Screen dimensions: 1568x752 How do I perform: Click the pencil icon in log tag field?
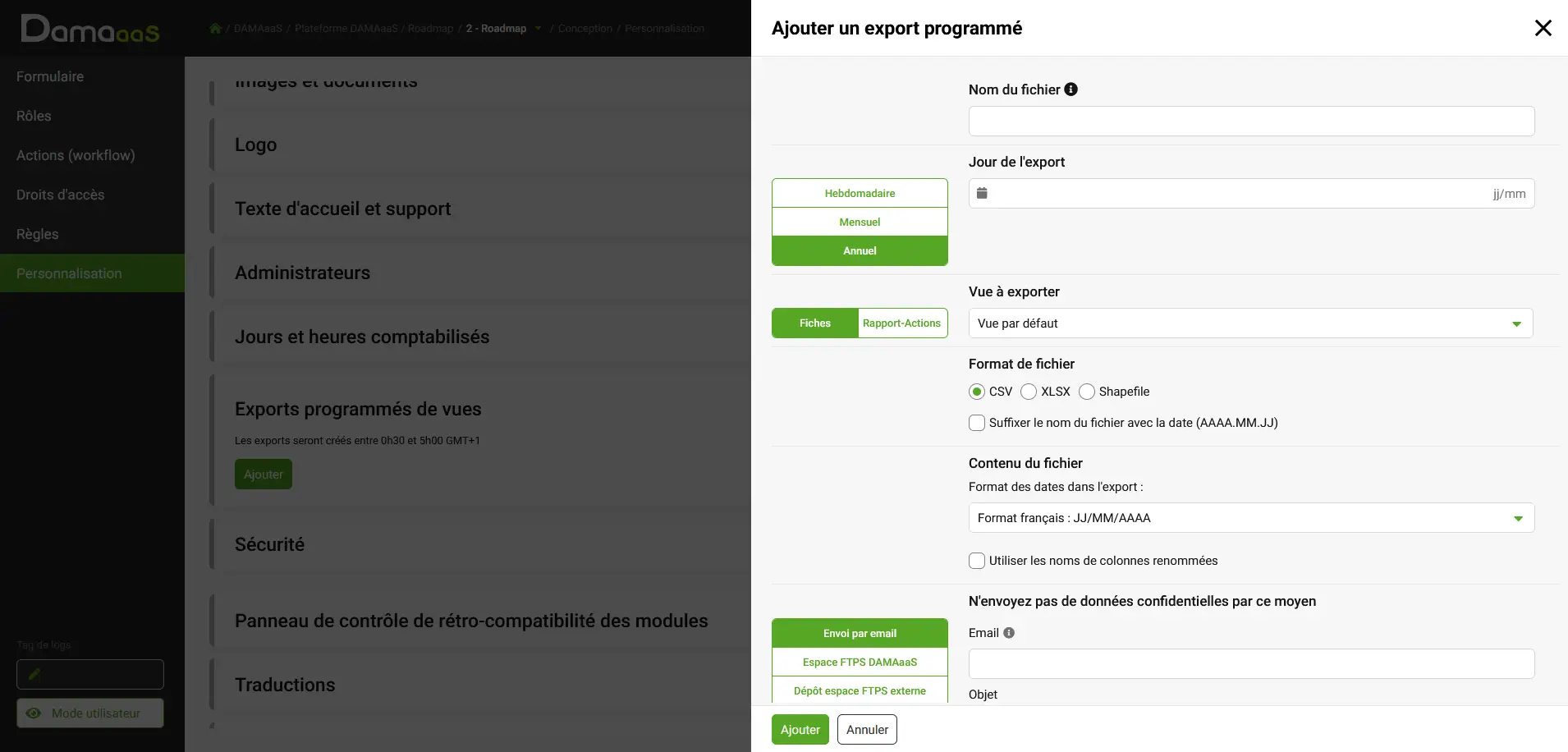click(34, 674)
